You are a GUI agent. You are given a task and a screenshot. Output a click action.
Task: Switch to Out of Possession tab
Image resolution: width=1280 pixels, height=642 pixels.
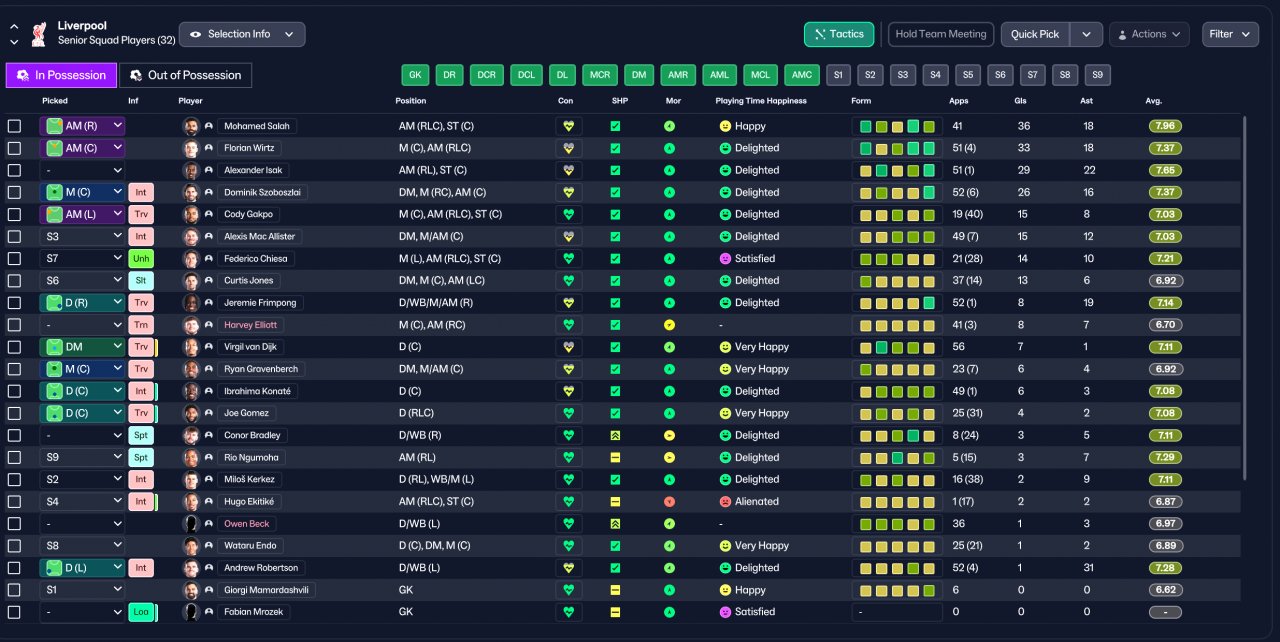[186, 75]
